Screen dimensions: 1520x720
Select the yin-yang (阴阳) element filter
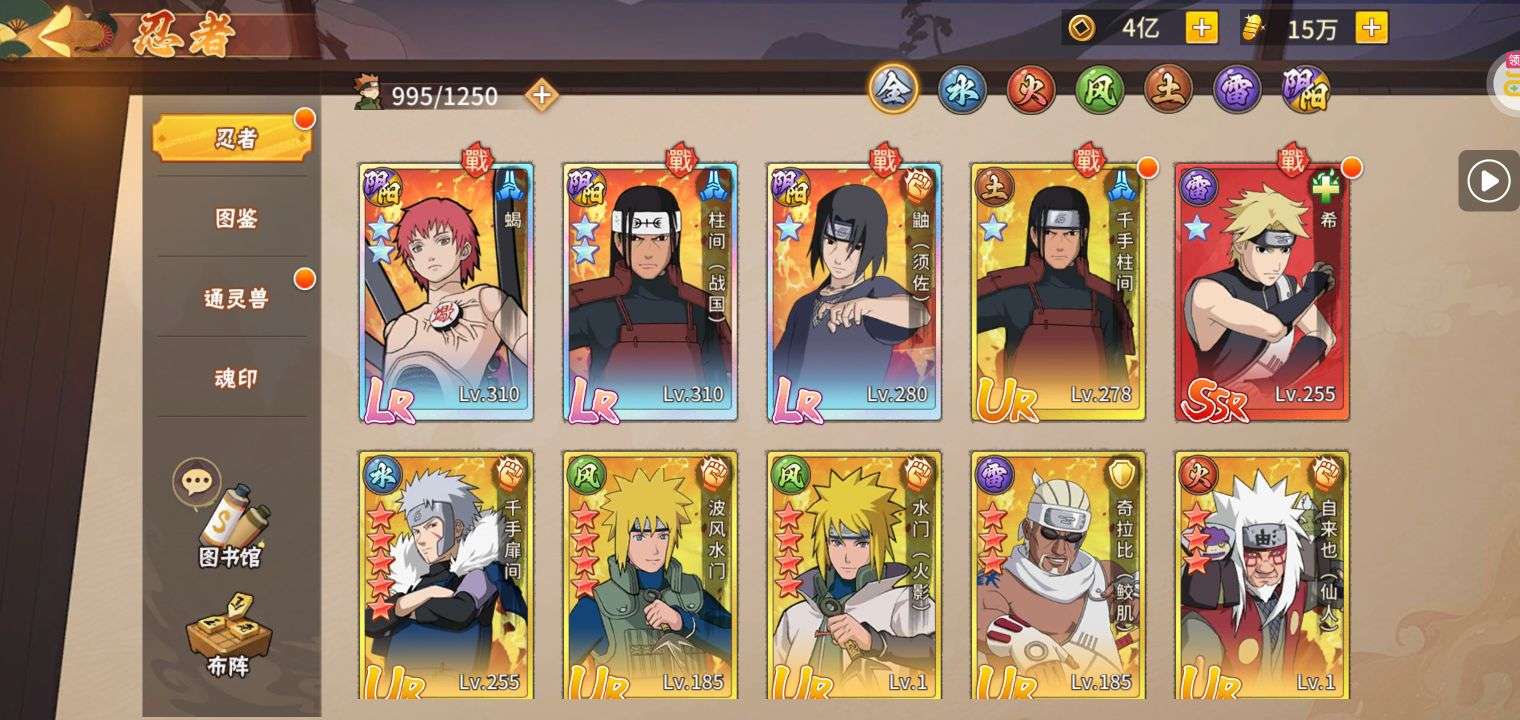tap(1306, 91)
